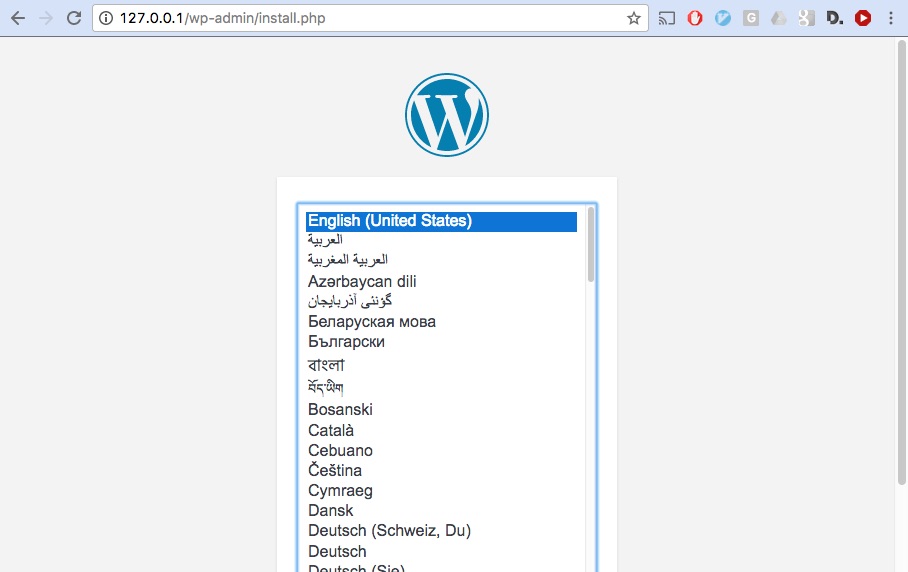View site information via the info icon
The image size is (908, 572).
click(x=106, y=19)
